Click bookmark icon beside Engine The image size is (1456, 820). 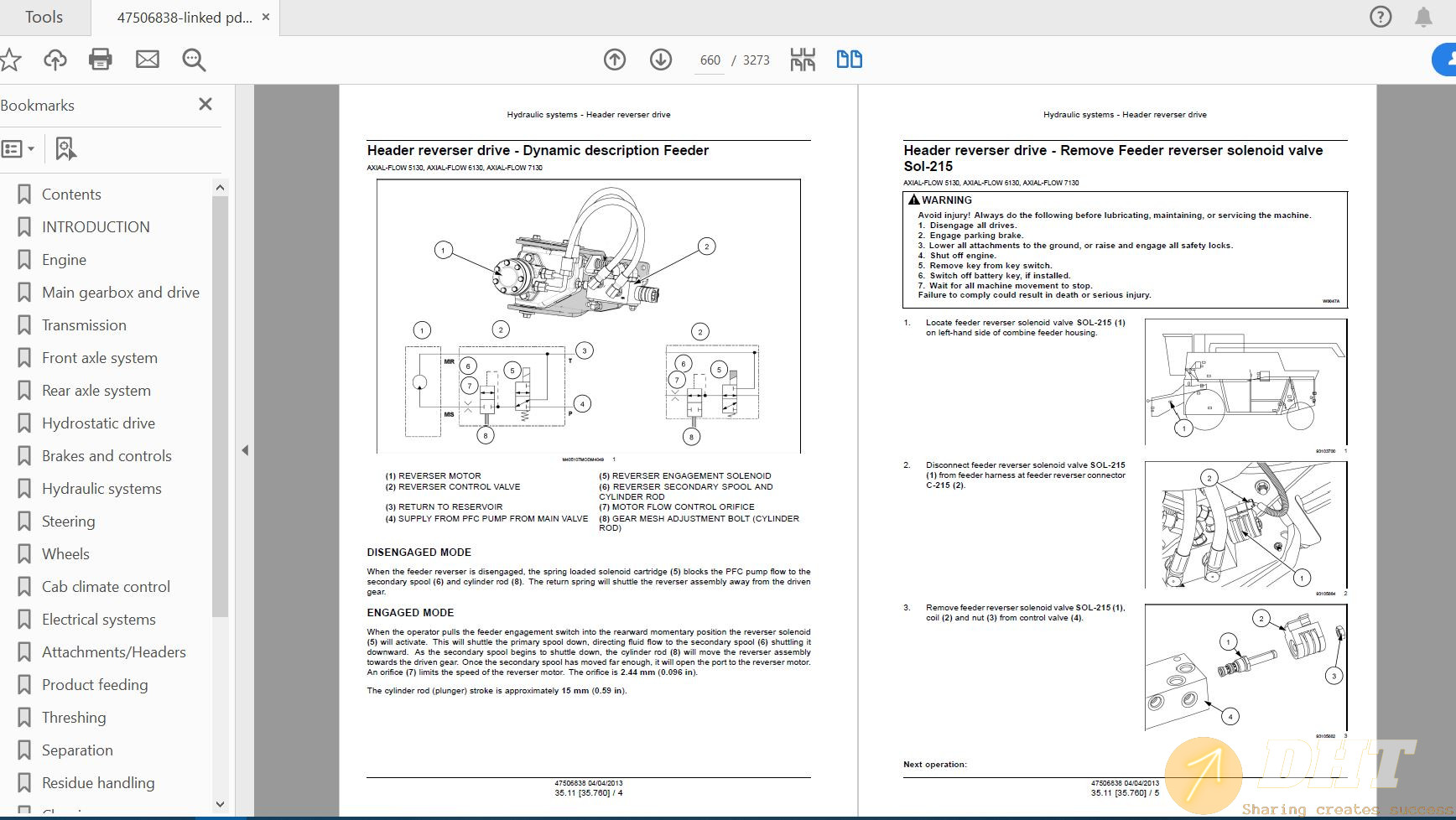click(24, 260)
